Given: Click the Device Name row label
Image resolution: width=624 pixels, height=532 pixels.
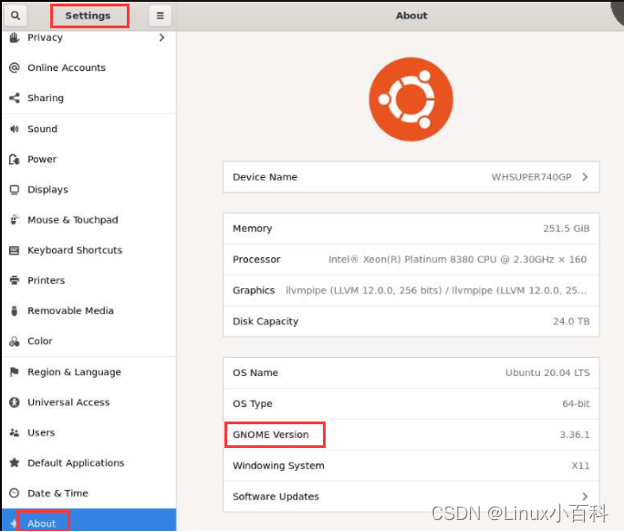Looking at the screenshot, I should pos(265,177).
